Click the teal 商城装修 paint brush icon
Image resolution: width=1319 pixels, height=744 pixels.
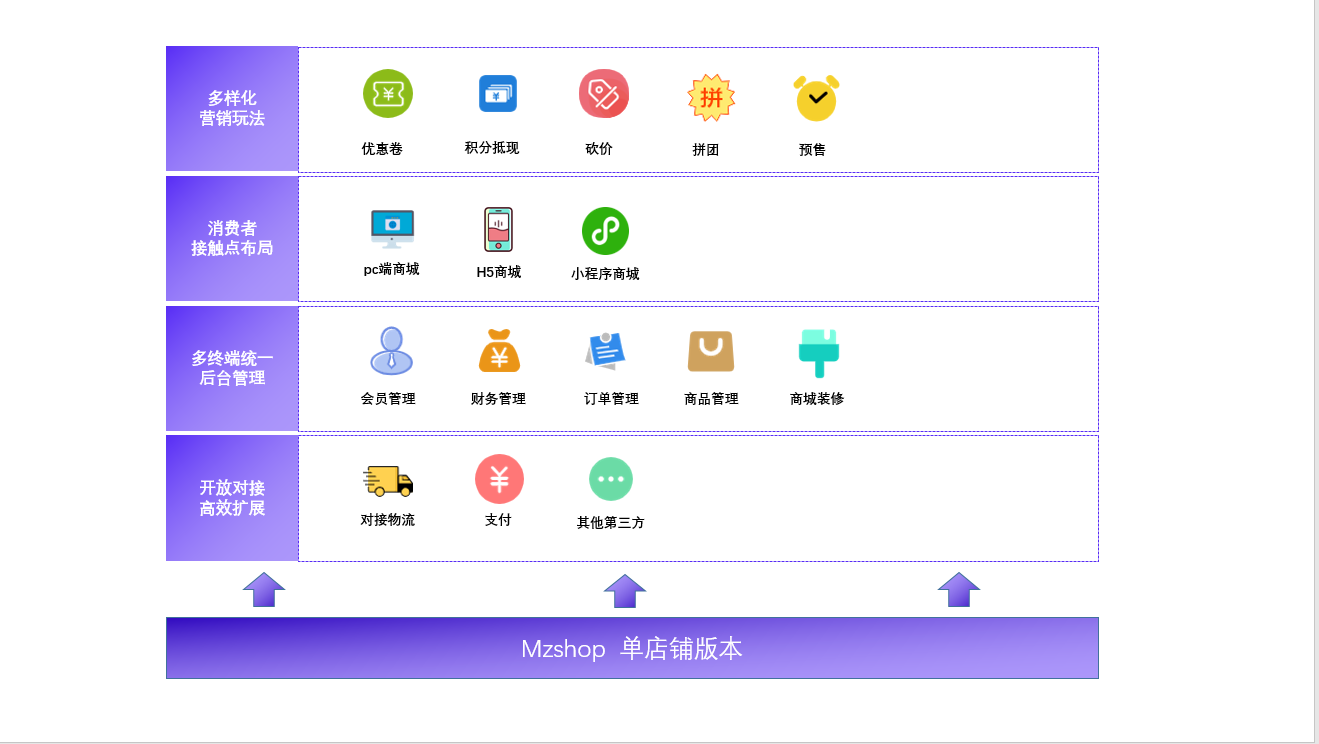click(x=819, y=353)
